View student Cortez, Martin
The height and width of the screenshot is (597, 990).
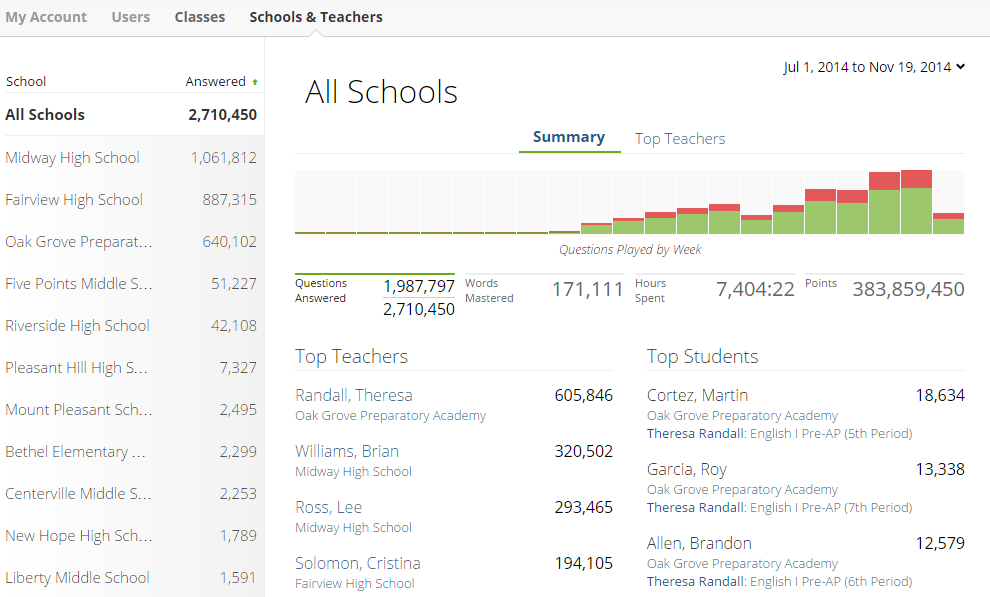(697, 395)
